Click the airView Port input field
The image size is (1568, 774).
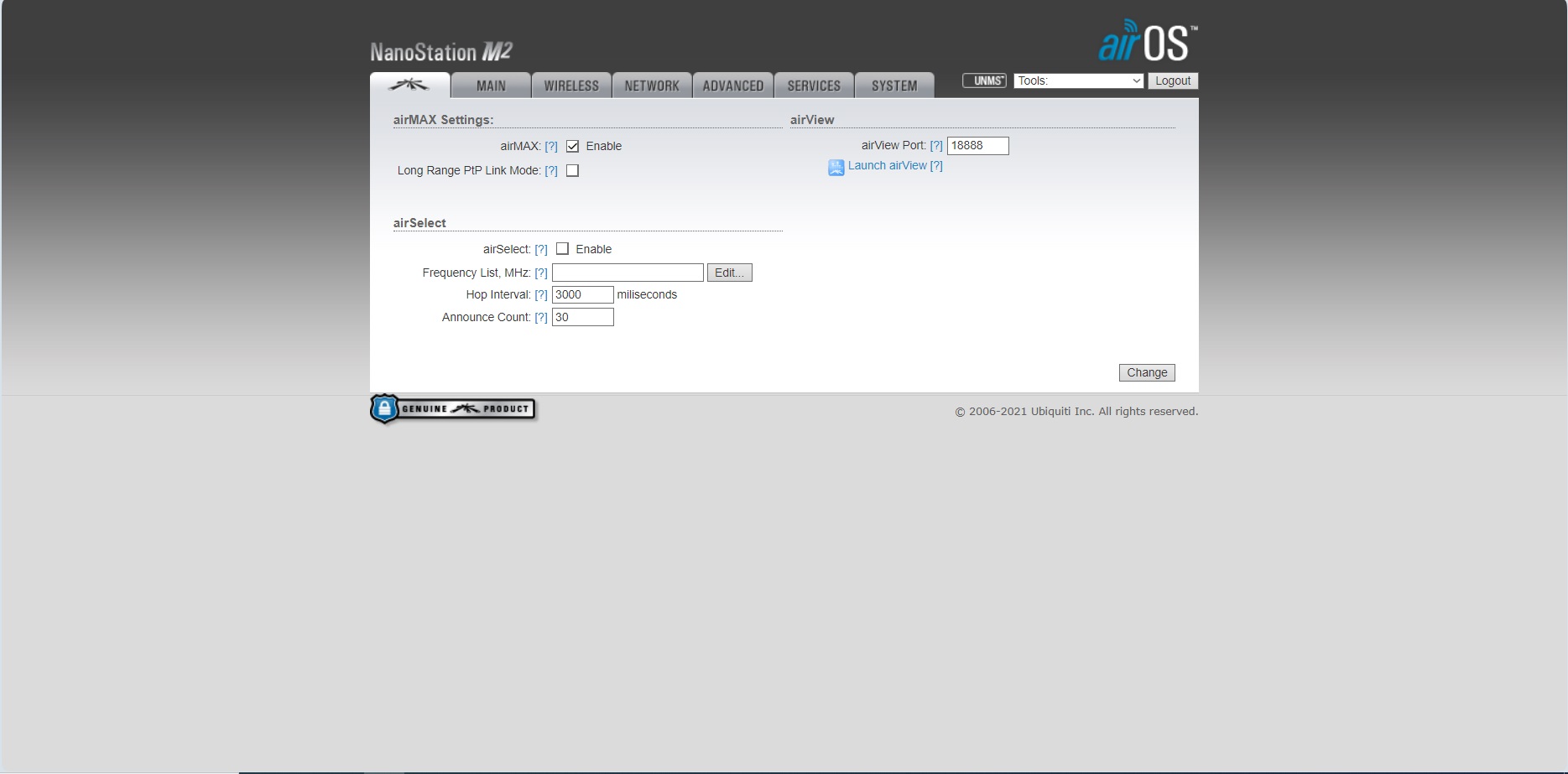[978, 145]
